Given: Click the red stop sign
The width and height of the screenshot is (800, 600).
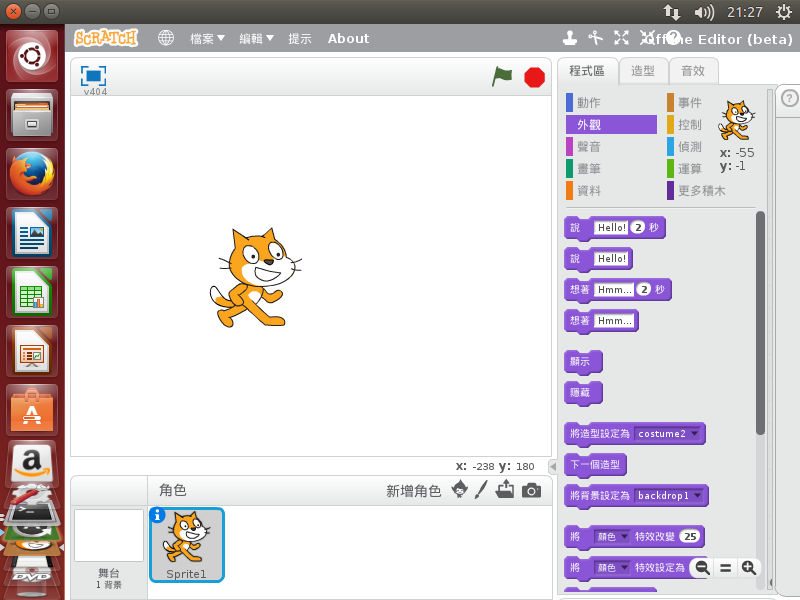Looking at the screenshot, I should click(x=534, y=78).
